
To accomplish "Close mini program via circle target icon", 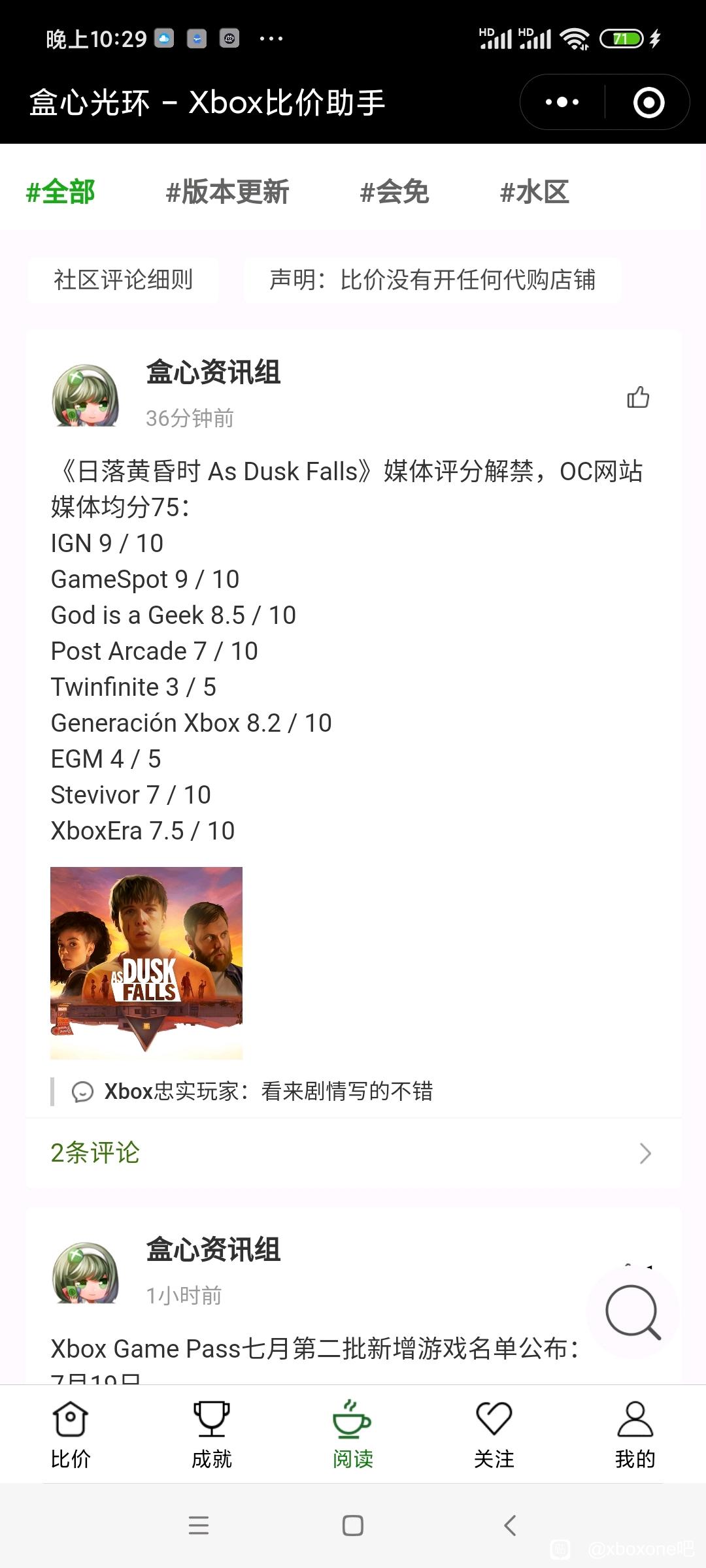I will tap(649, 103).
